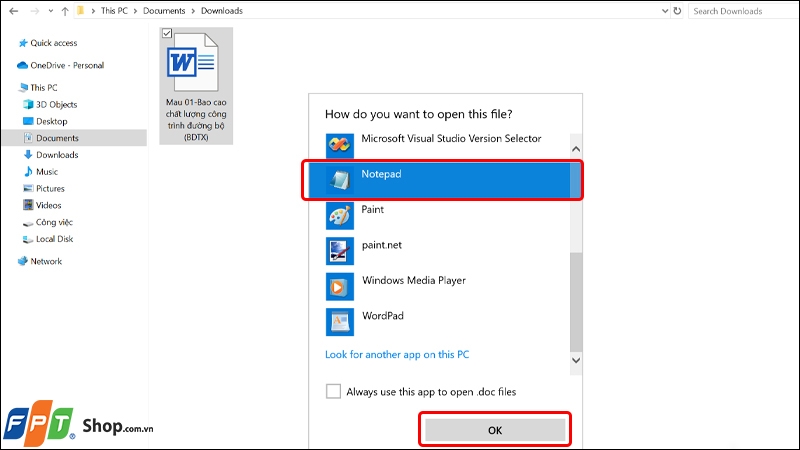Choose Paint from the app list
The image size is (800, 450).
[372, 209]
